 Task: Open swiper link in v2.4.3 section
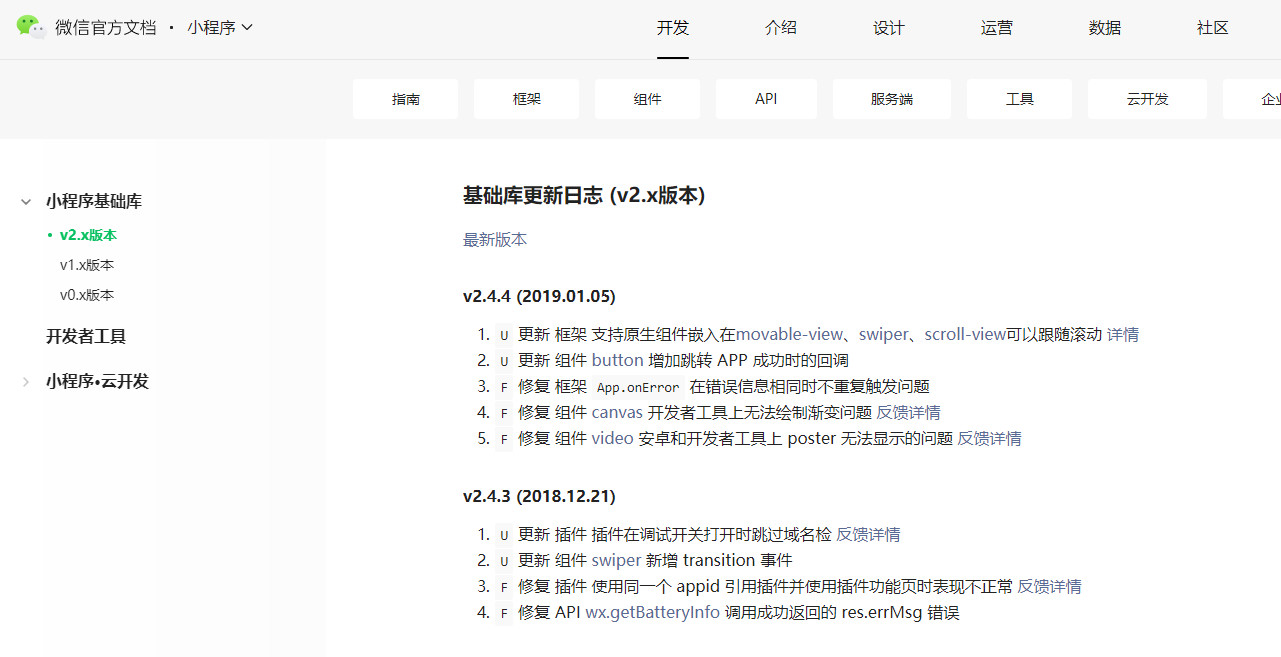616,561
